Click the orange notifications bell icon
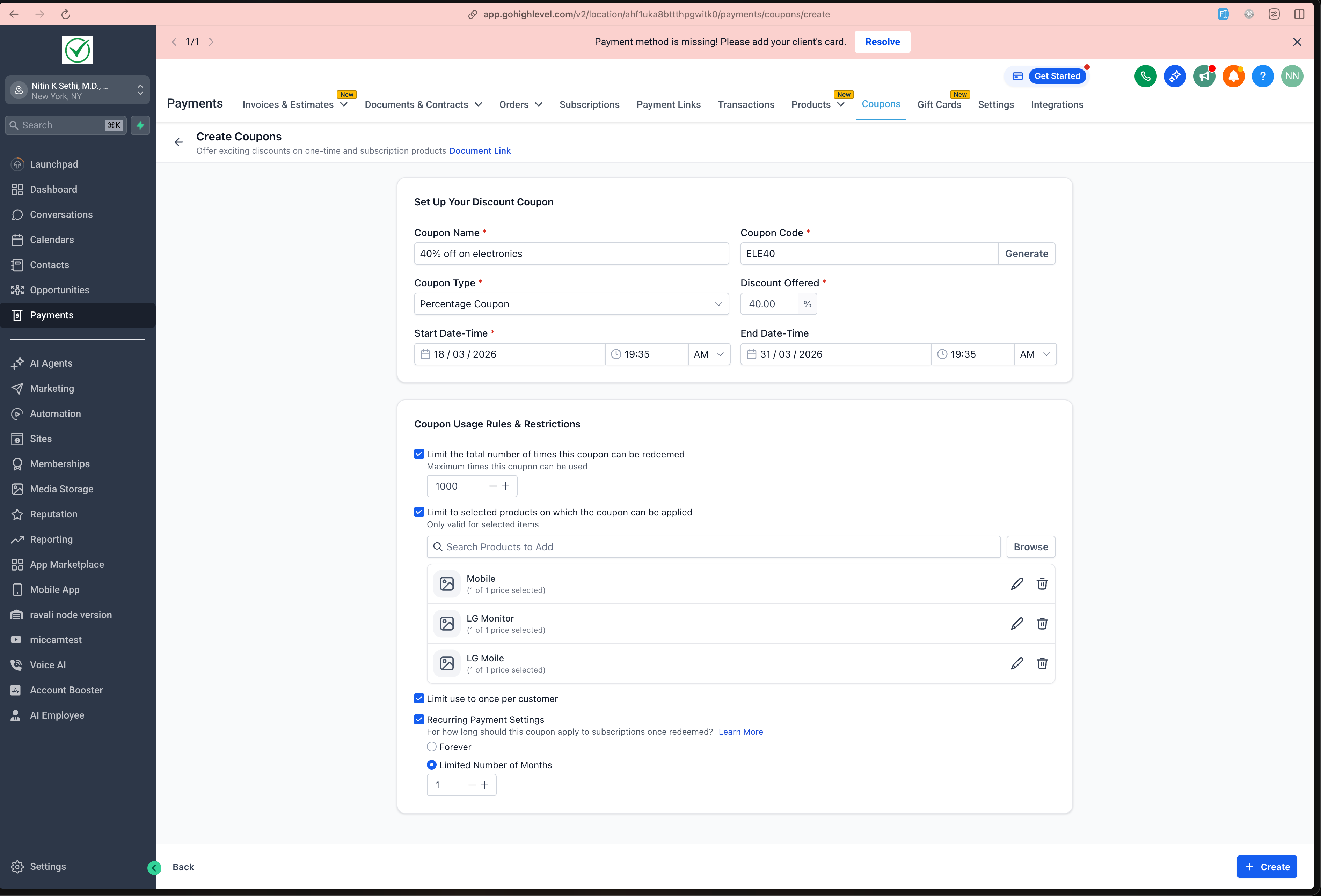Screen dimensions: 1321x896 [x=1233, y=75]
